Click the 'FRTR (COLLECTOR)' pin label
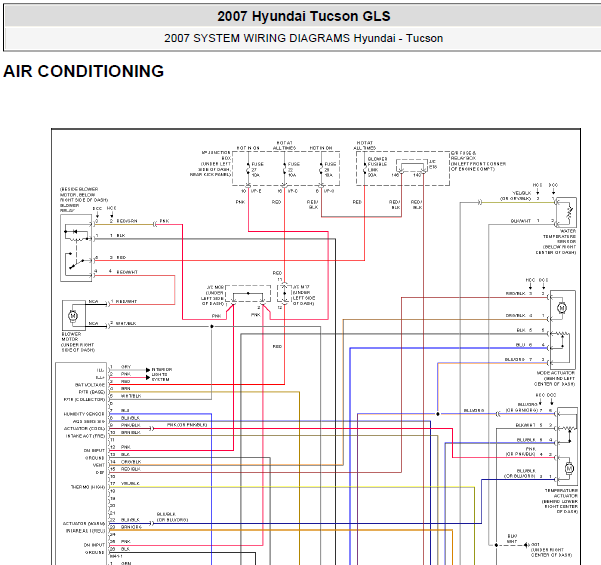 point(84,399)
